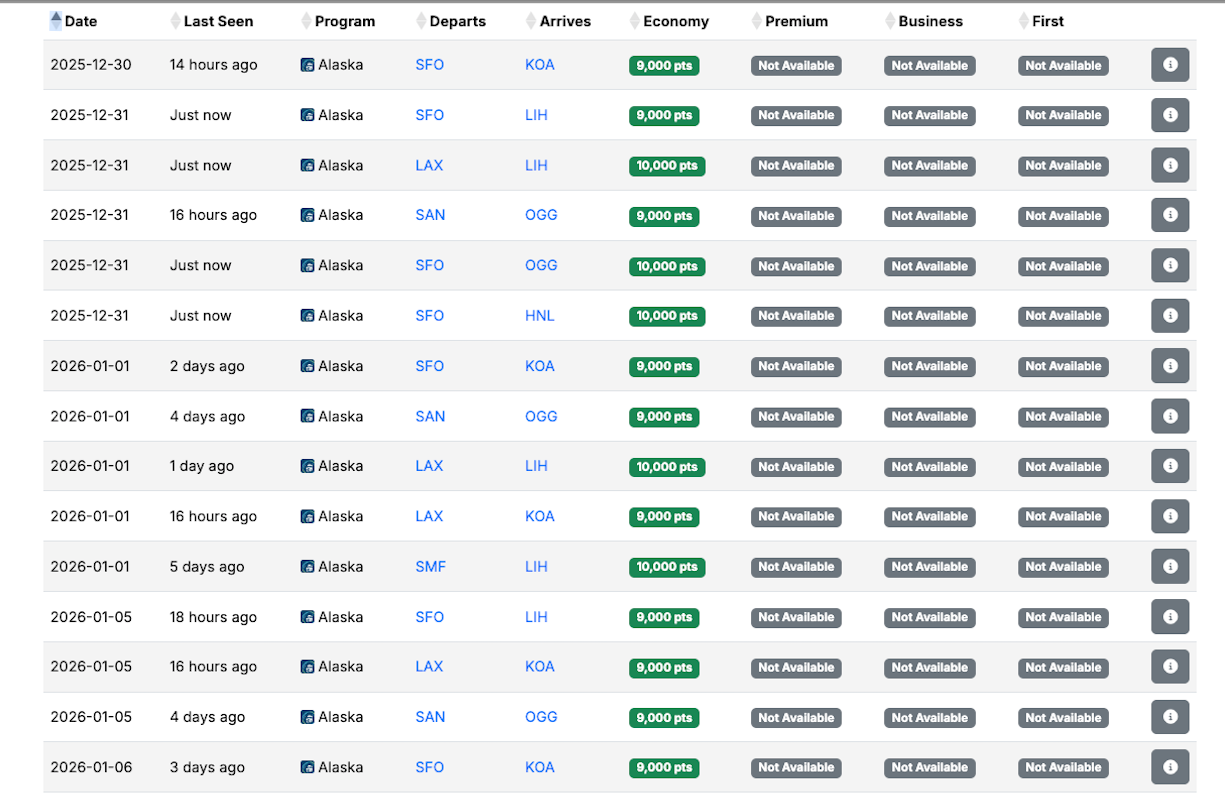This screenshot has width=1225, height=798.
Task: Open info button for 2026-01-06 SFO to KOA row
Action: point(1169,767)
